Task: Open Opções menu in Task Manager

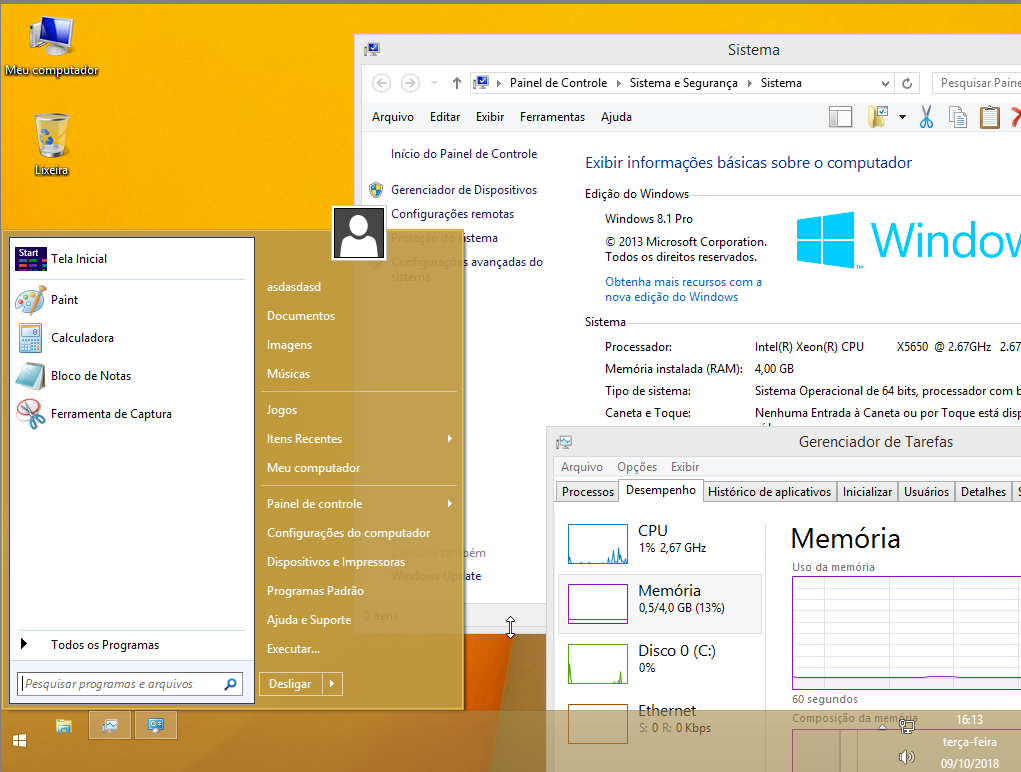Action: (637, 467)
